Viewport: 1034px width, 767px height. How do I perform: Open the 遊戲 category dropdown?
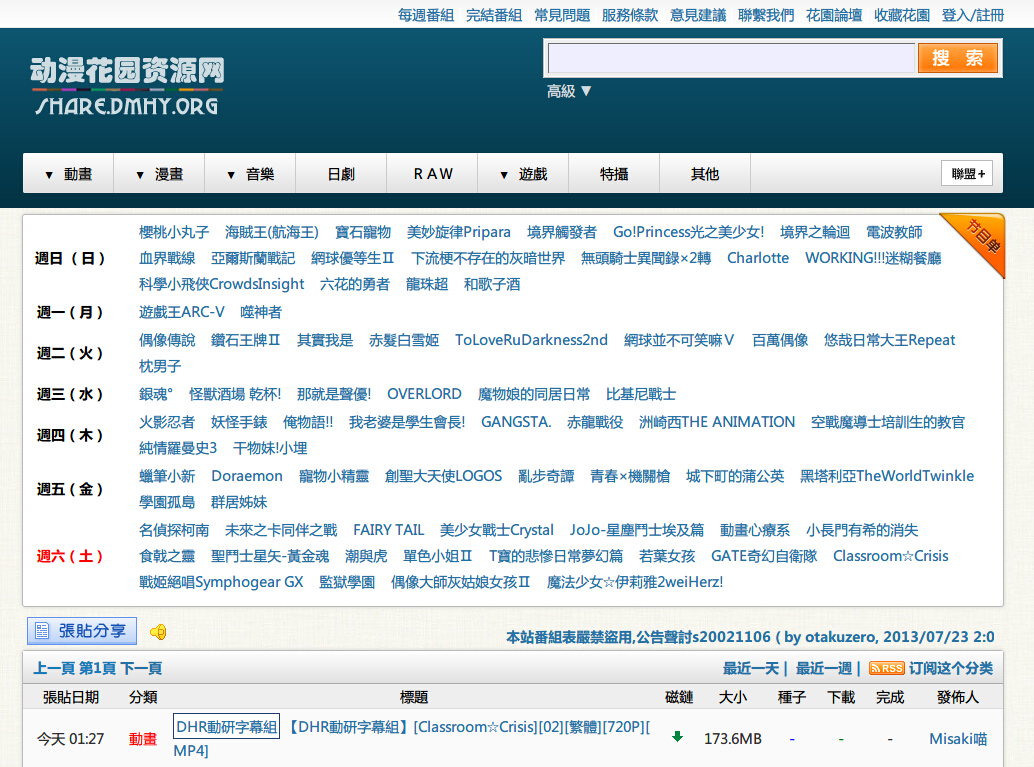[523, 174]
